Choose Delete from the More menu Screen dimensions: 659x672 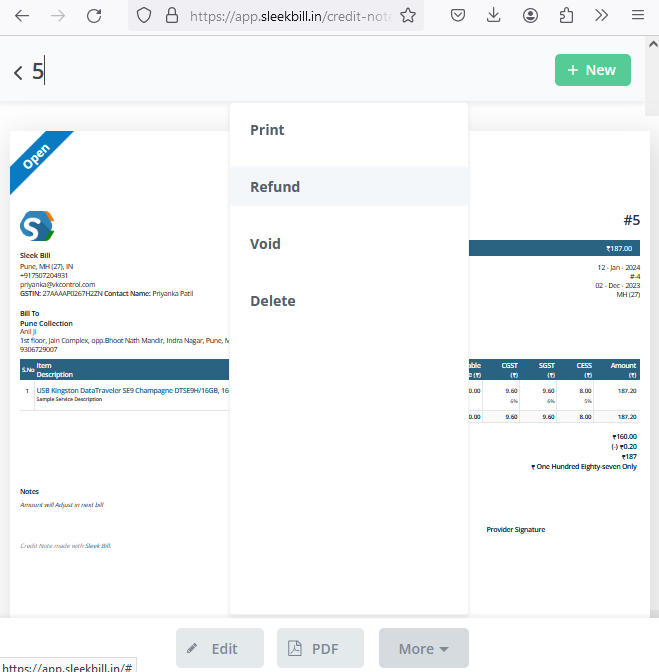272,301
